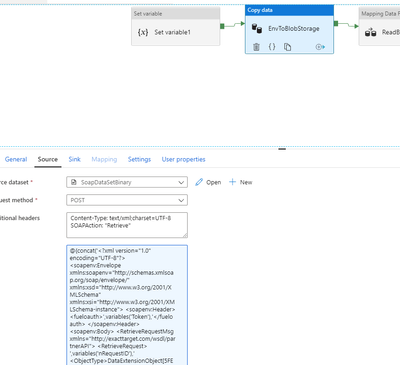
Task: Open the User properties tab
Action: point(184,159)
